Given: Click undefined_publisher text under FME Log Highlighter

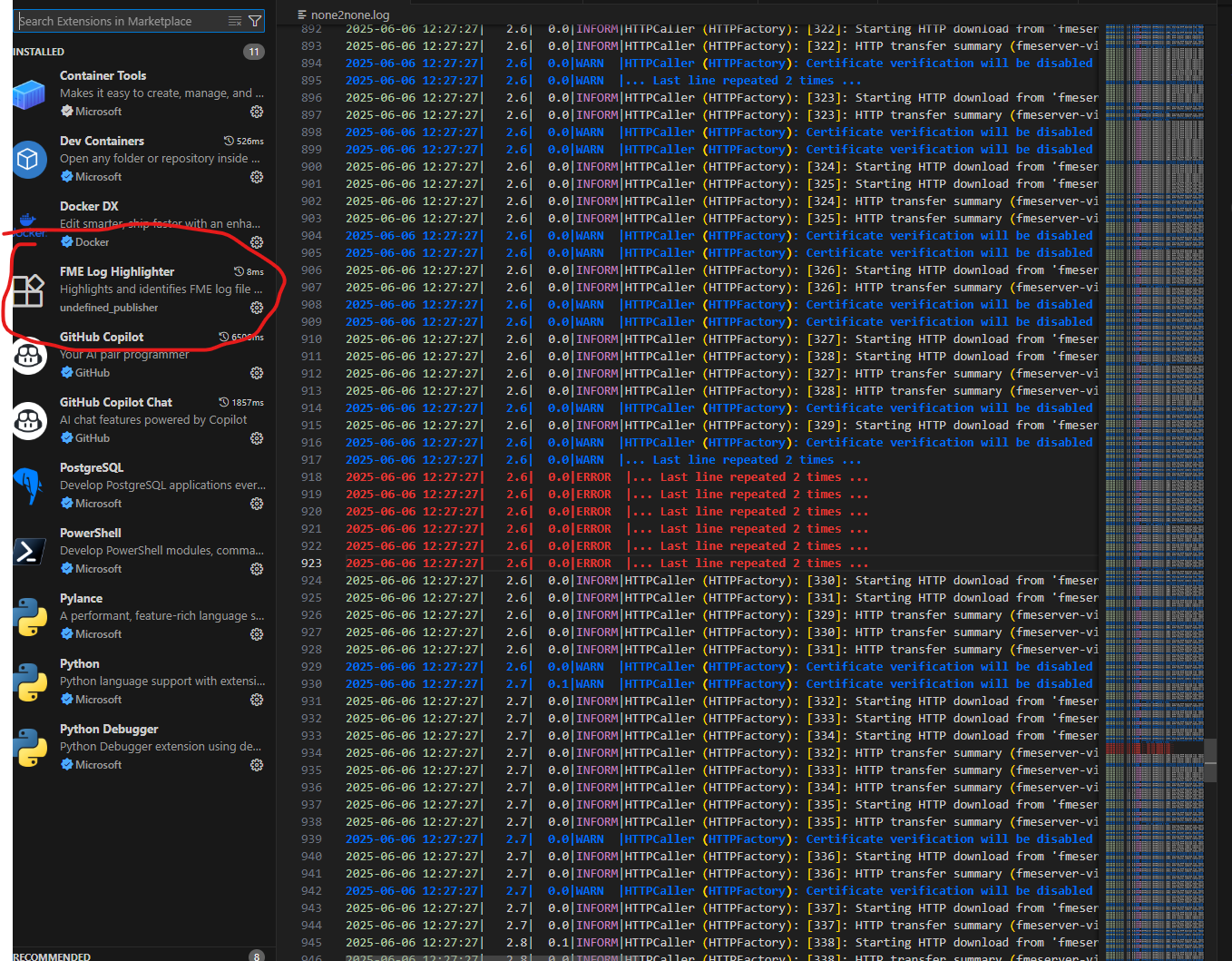Looking at the screenshot, I should 109,308.
